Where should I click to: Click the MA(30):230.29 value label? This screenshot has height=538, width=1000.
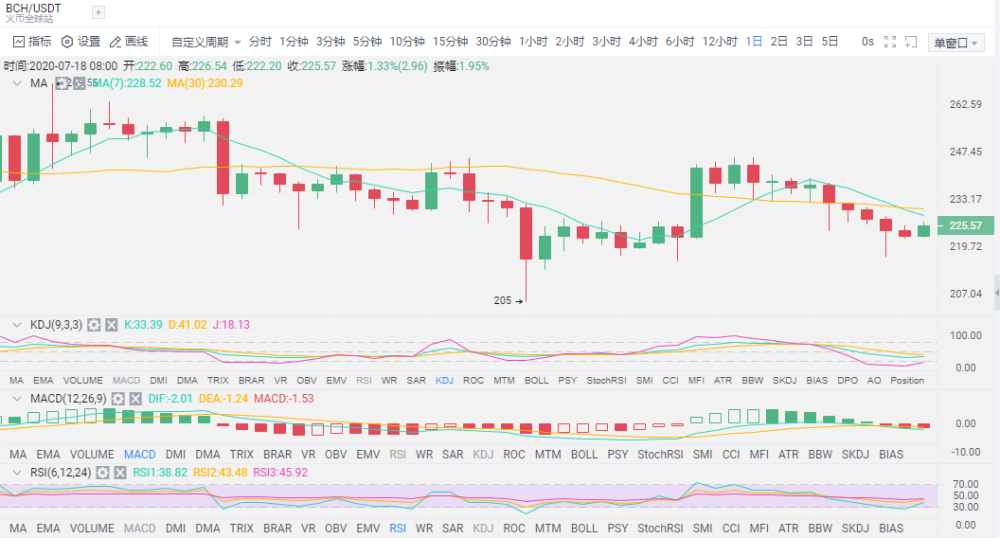pyautogui.click(x=205, y=84)
